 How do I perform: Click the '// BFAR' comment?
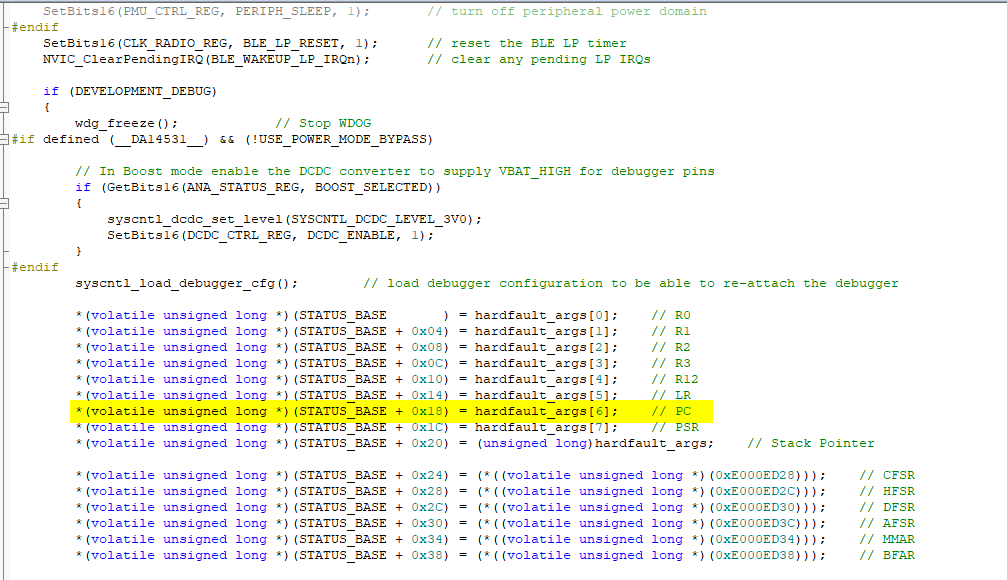pyautogui.click(x=888, y=556)
